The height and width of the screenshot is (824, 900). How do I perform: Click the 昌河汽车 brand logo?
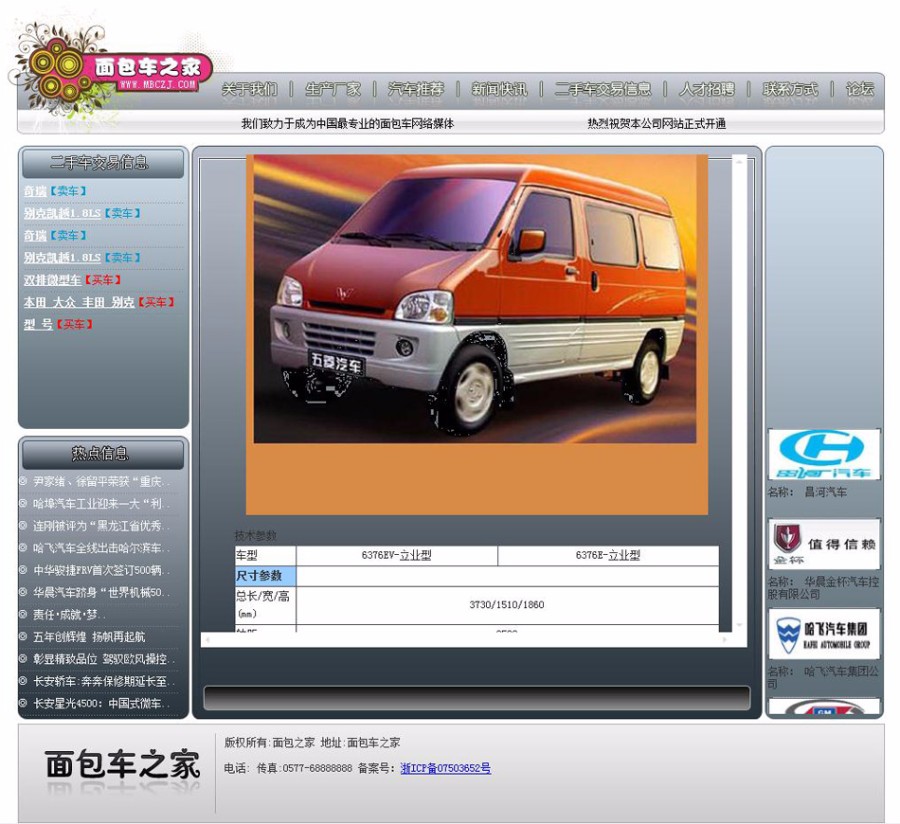tap(824, 455)
